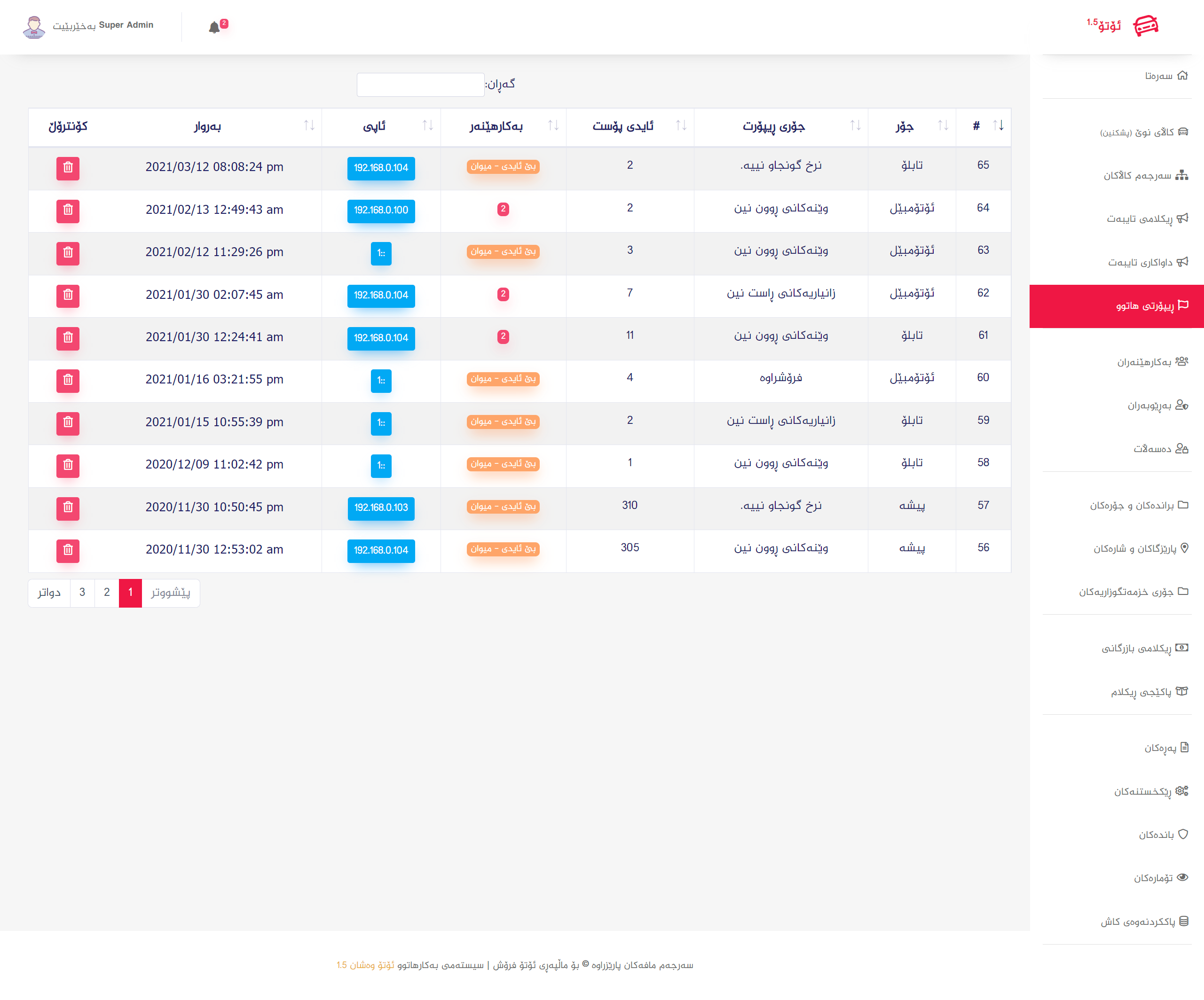Sort by post ID column arrows
Viewport: 1204px width, 1000px height.
[x=681, y=125]
